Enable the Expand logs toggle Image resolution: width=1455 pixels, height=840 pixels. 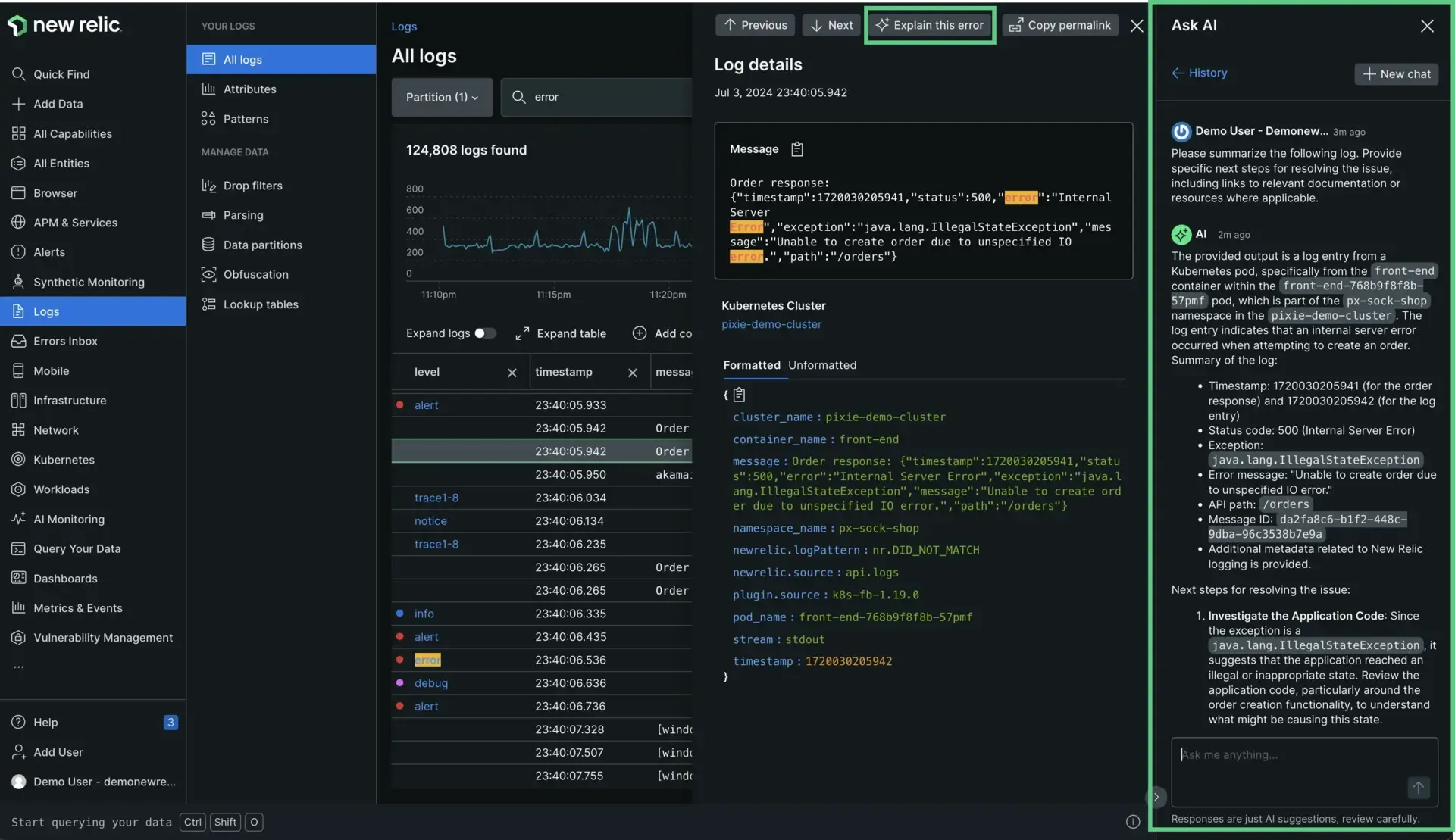click(x=486, y=333)
